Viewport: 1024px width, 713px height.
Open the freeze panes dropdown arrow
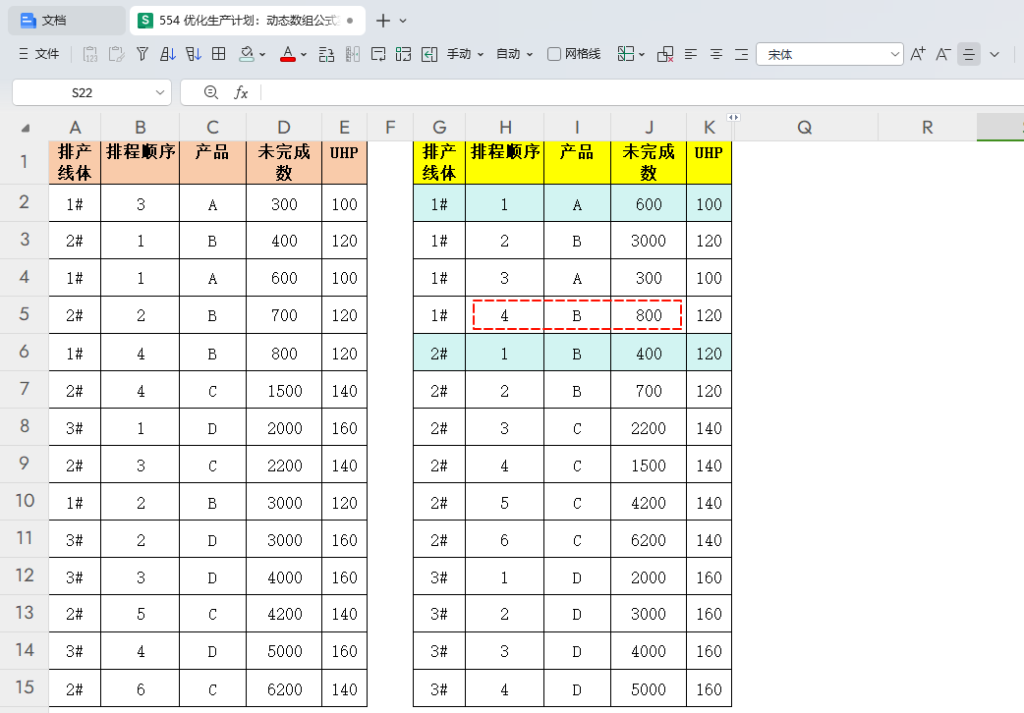[642, 54]
